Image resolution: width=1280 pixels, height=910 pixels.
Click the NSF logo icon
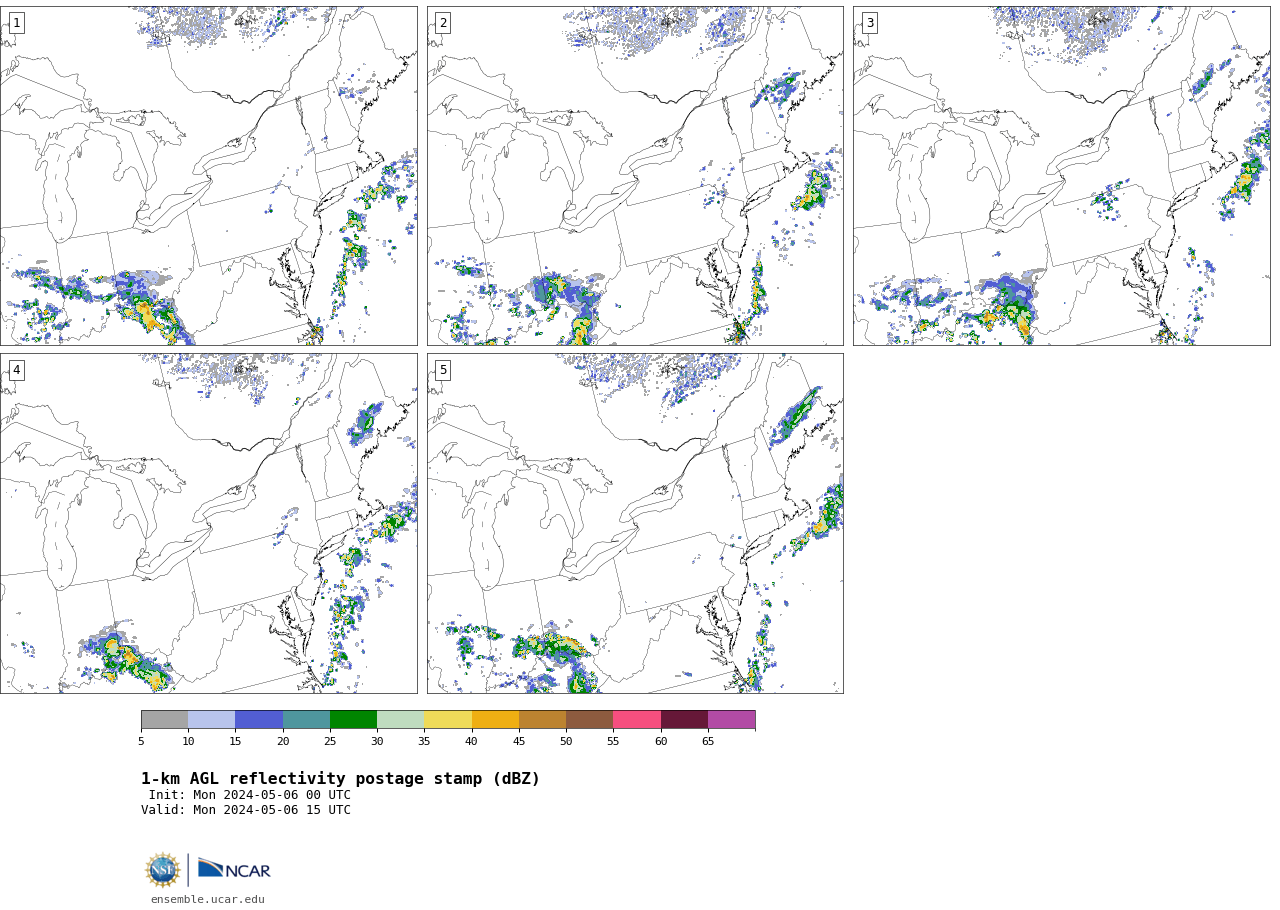point(163,870)
